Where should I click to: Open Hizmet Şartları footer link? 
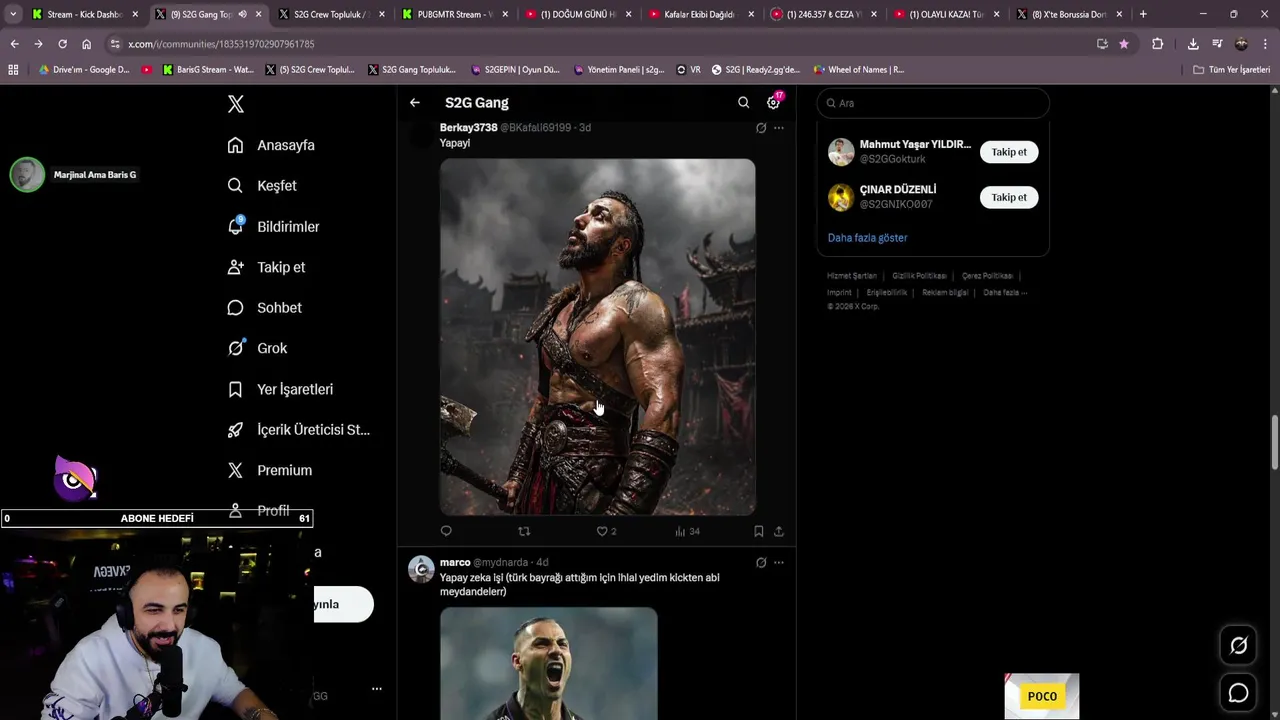click(x=851, y=276)
